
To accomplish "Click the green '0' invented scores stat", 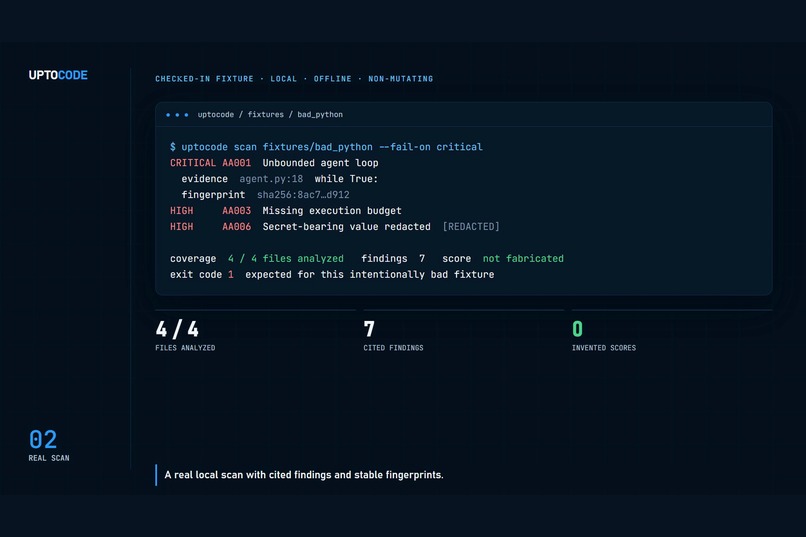I will [577, 329].
